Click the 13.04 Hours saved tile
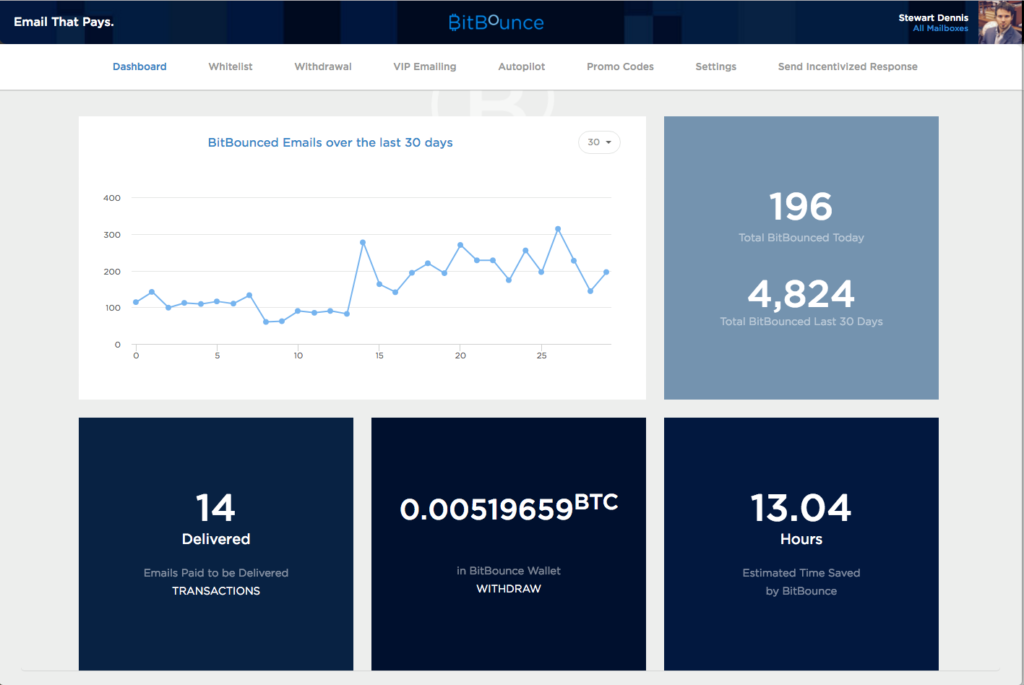This screenshot has width=1024, height=685. click(x=801, y=543)
